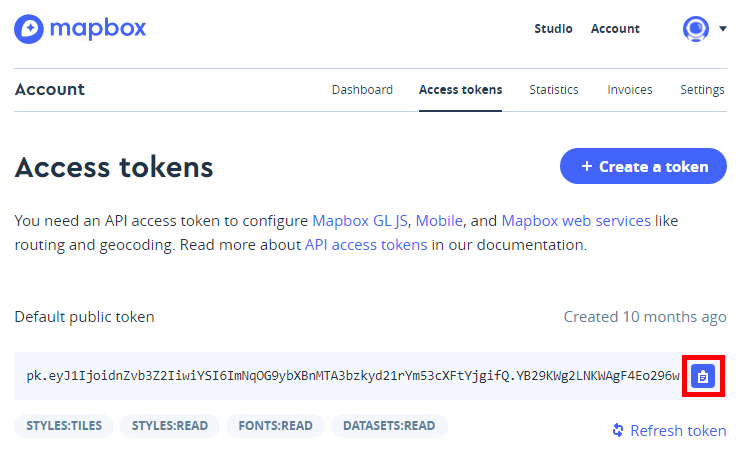This screenshot has height=455, width=755.
Task: Go to the Statistics tab
Action: 554,90
